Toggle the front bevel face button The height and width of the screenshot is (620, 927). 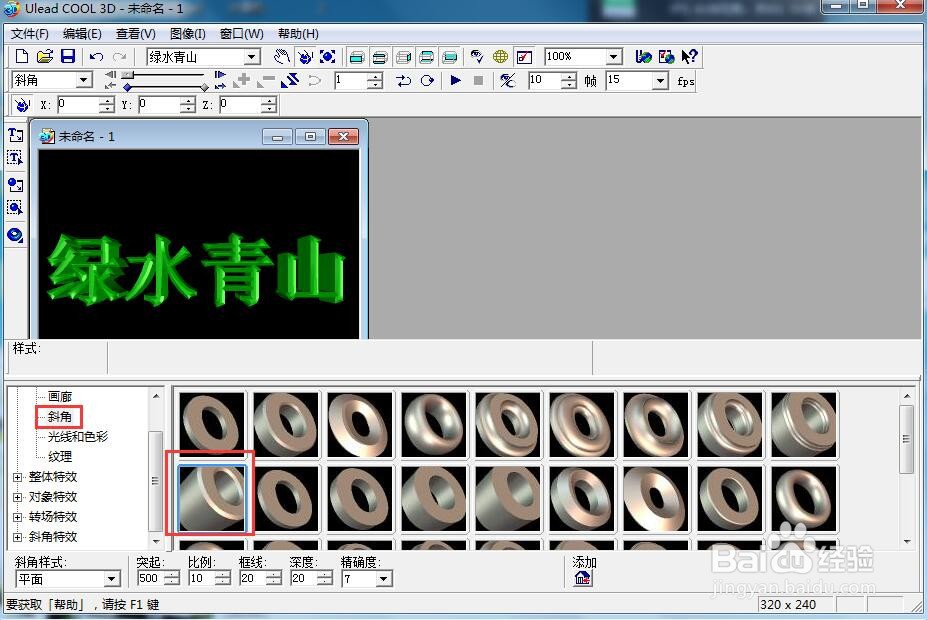point(380,57)
